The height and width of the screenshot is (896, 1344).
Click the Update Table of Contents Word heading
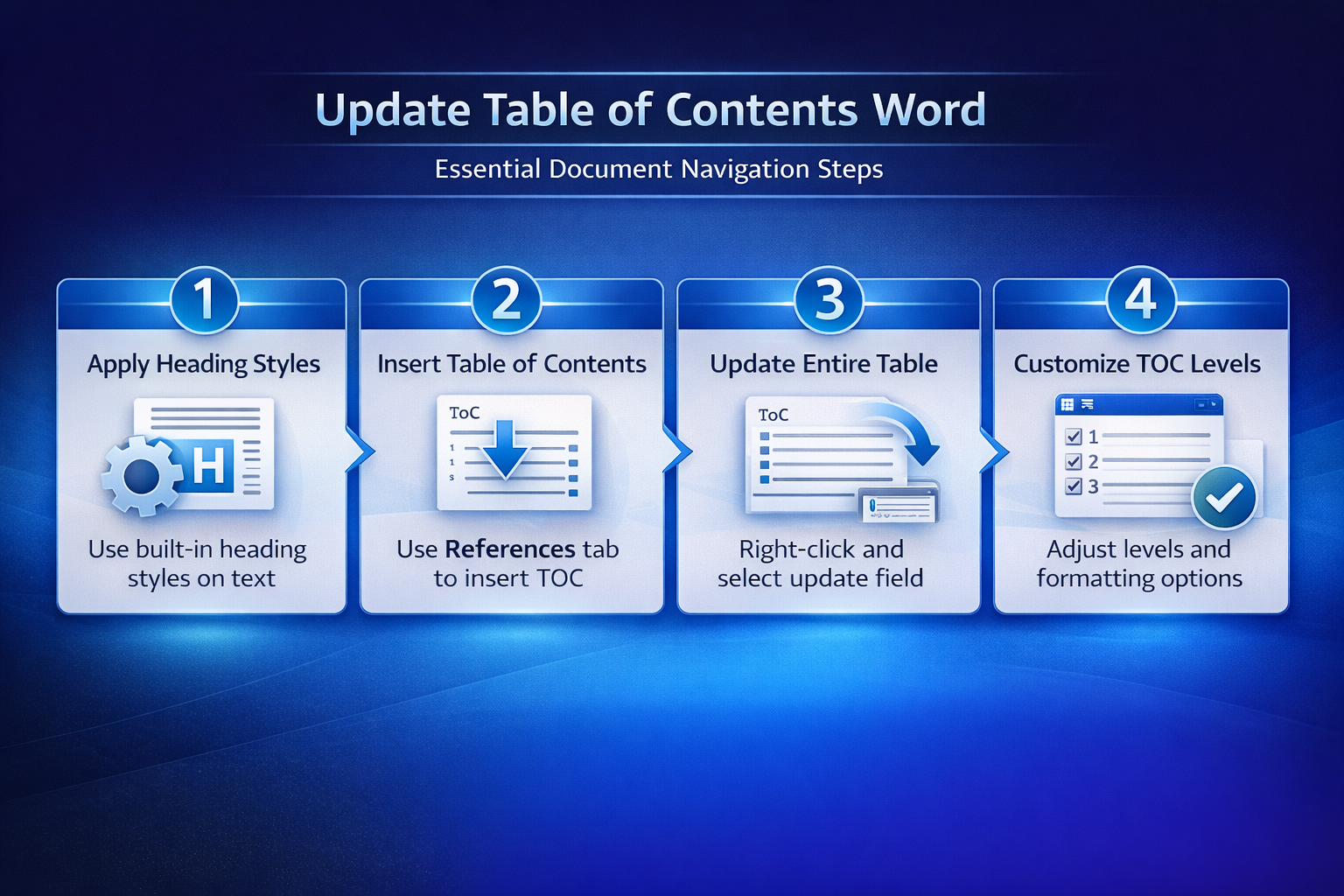tap(650, 110)
